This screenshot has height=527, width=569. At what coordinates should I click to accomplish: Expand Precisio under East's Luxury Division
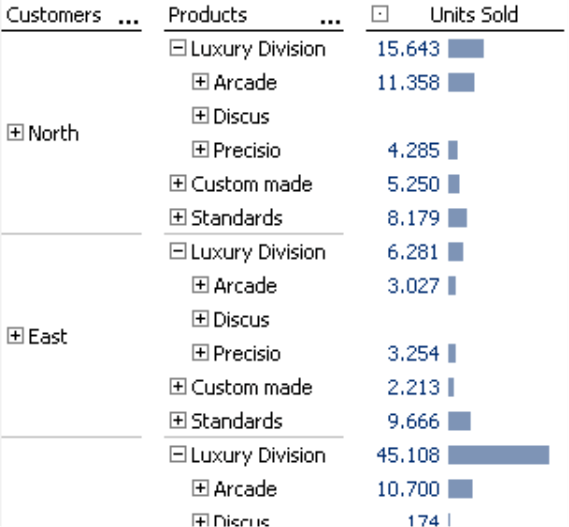click(x=200, y=353)
